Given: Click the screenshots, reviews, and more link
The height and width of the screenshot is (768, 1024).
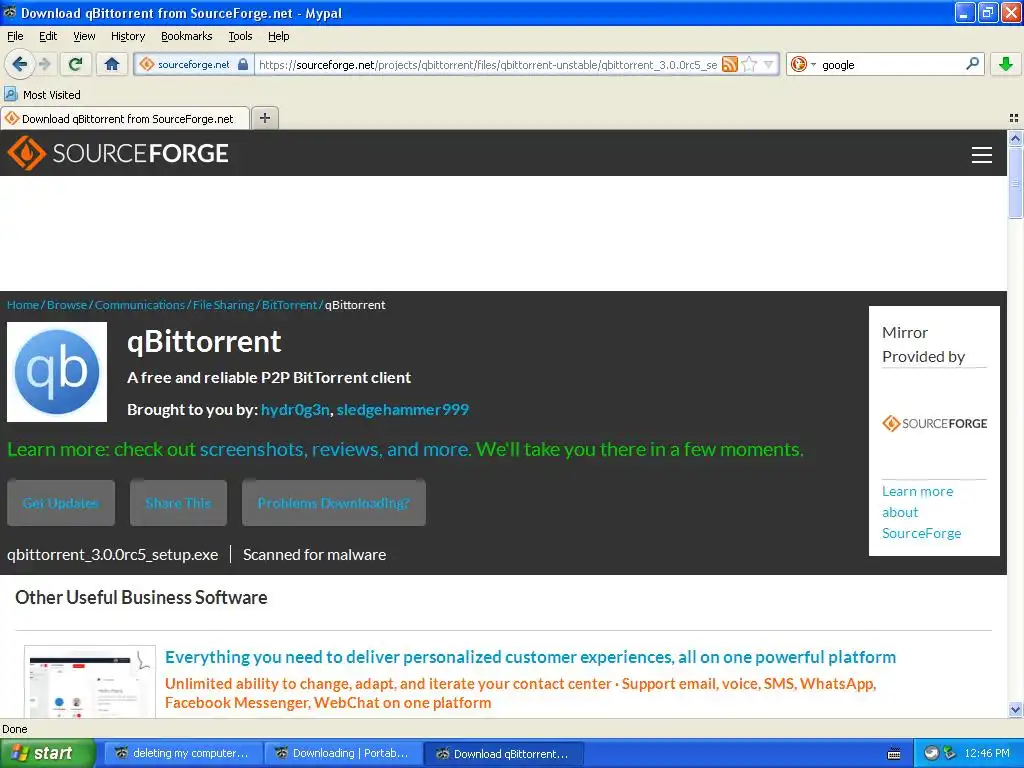Looking at the screenshot, I should click(x=335, y=449).
